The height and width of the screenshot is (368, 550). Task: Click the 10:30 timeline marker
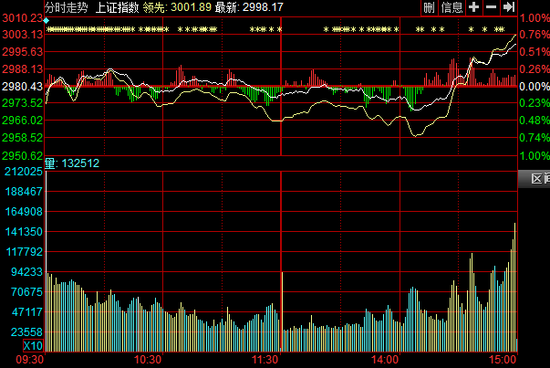pos(148,360)
